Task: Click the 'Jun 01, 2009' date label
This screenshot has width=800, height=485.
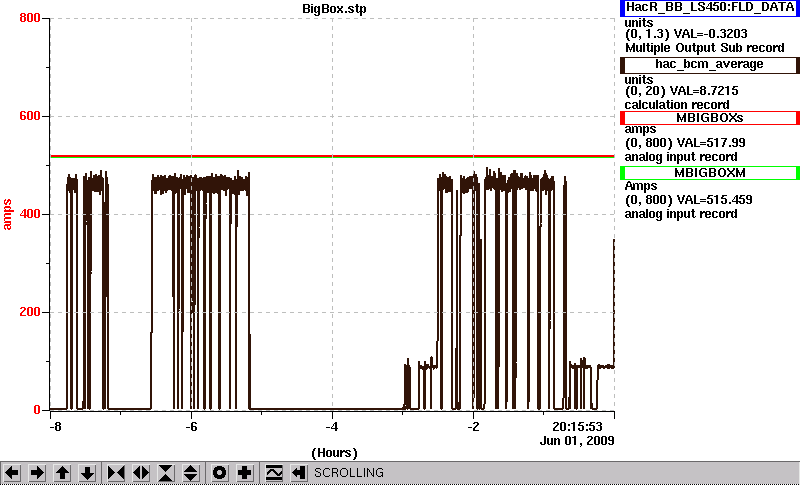Action: [577, 441]
